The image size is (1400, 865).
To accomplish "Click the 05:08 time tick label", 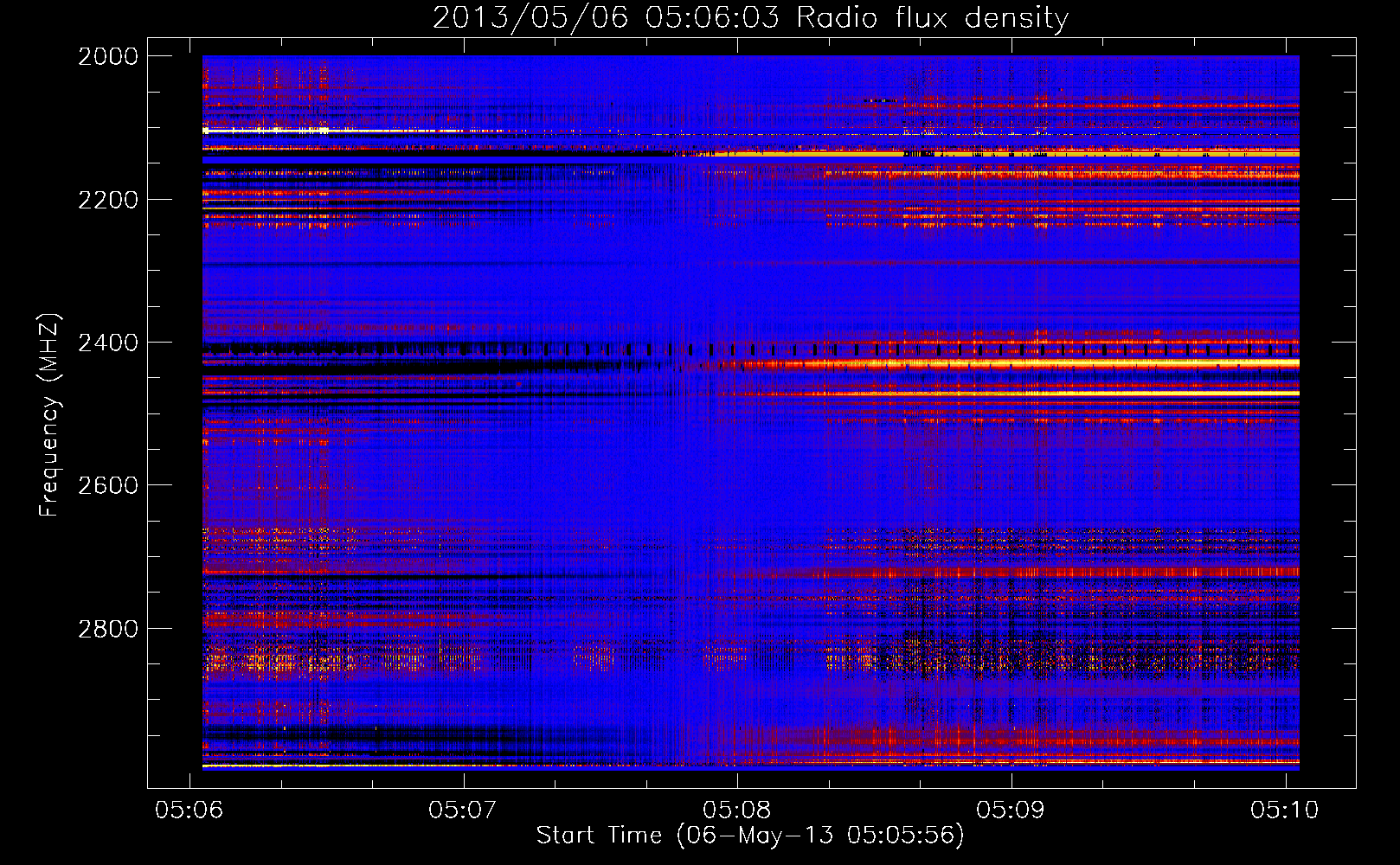I will 737,810.
